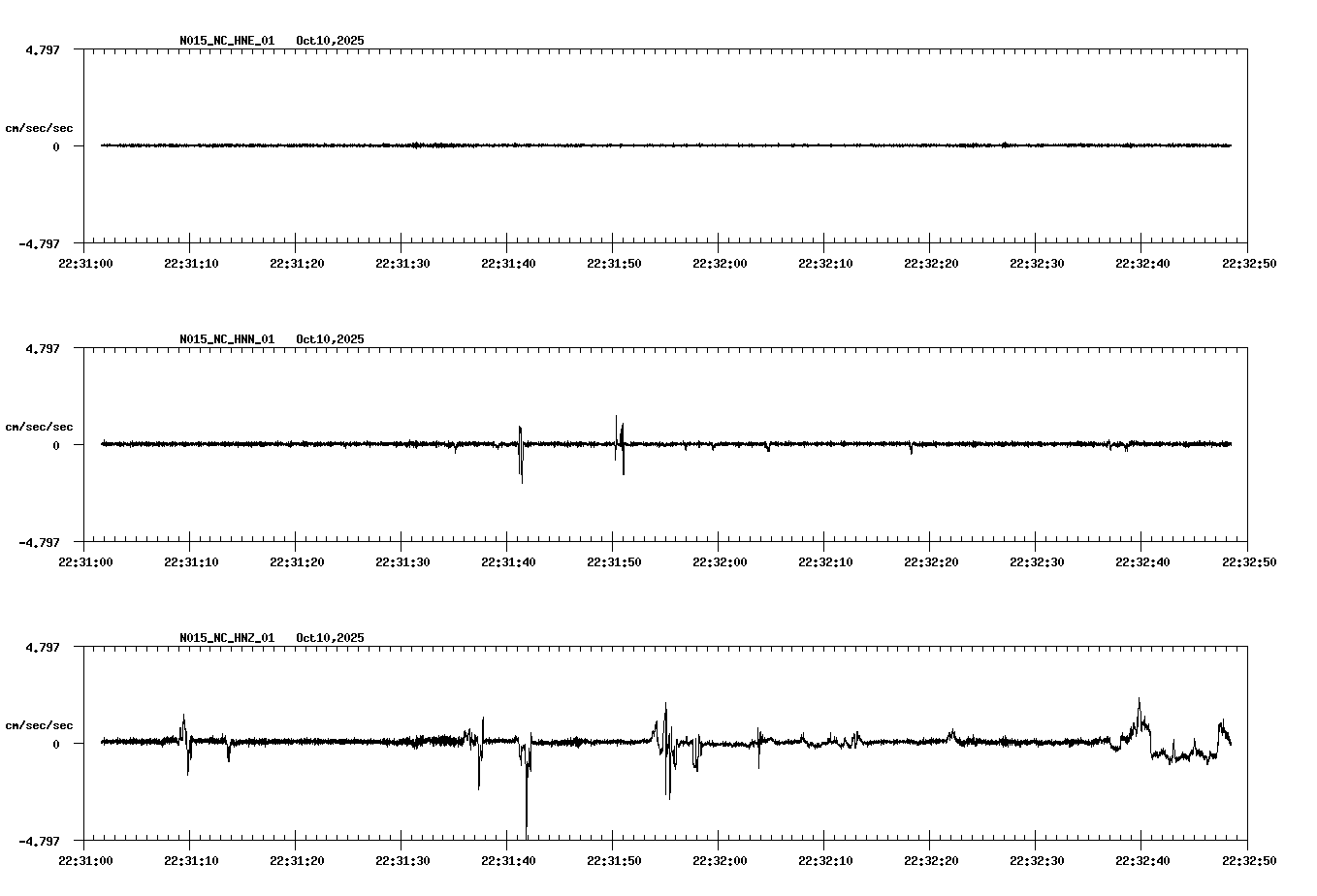1317x896 pixels.
Task: Click the N015_NC_HNE_01 channel label
Action: tap(226, 41)
